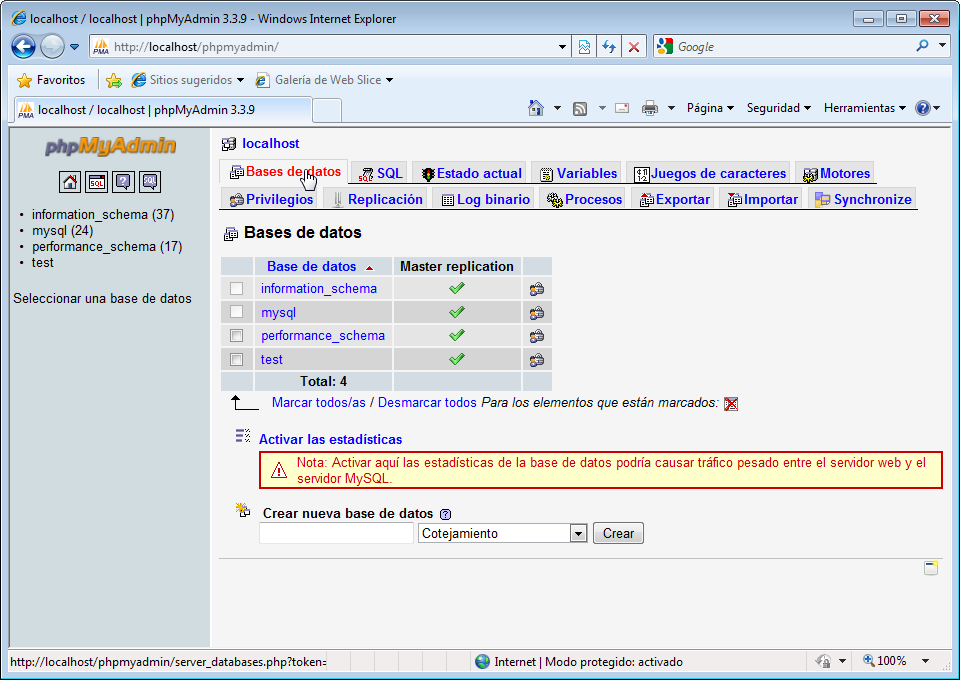Click the Stop loading red X icon
Viewport: 960px width, 680px height.
[634, 47]
